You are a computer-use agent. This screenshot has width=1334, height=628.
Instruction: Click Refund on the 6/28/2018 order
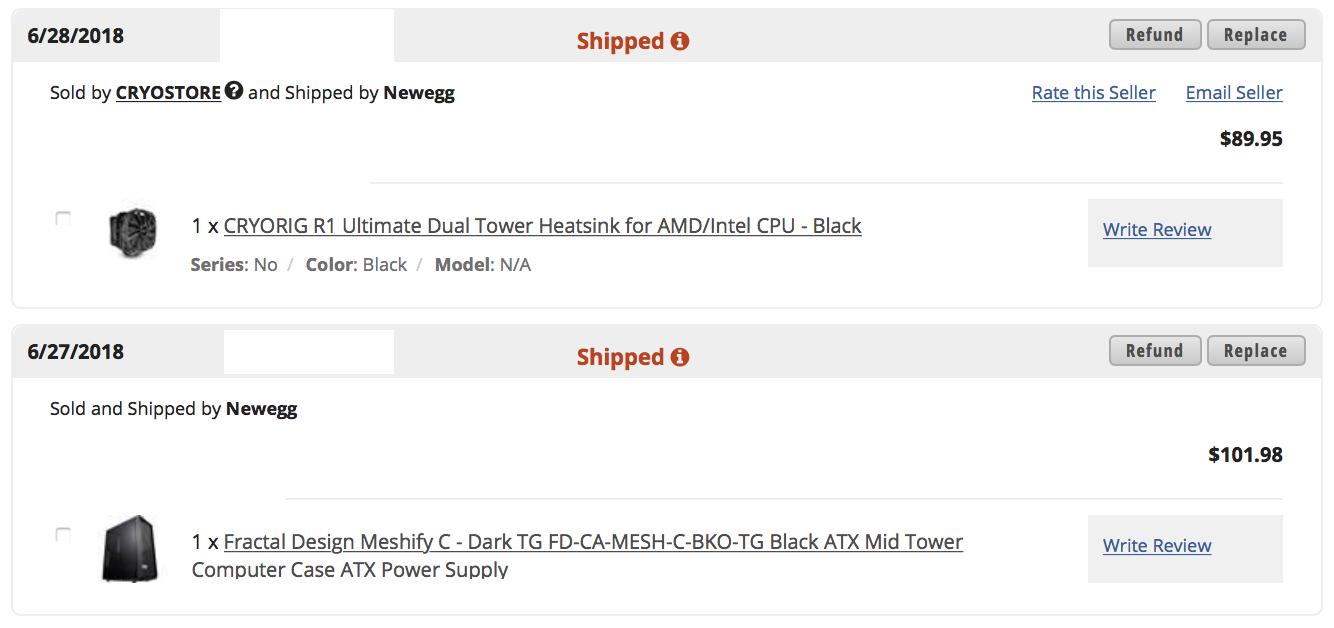click(1154, 35)
